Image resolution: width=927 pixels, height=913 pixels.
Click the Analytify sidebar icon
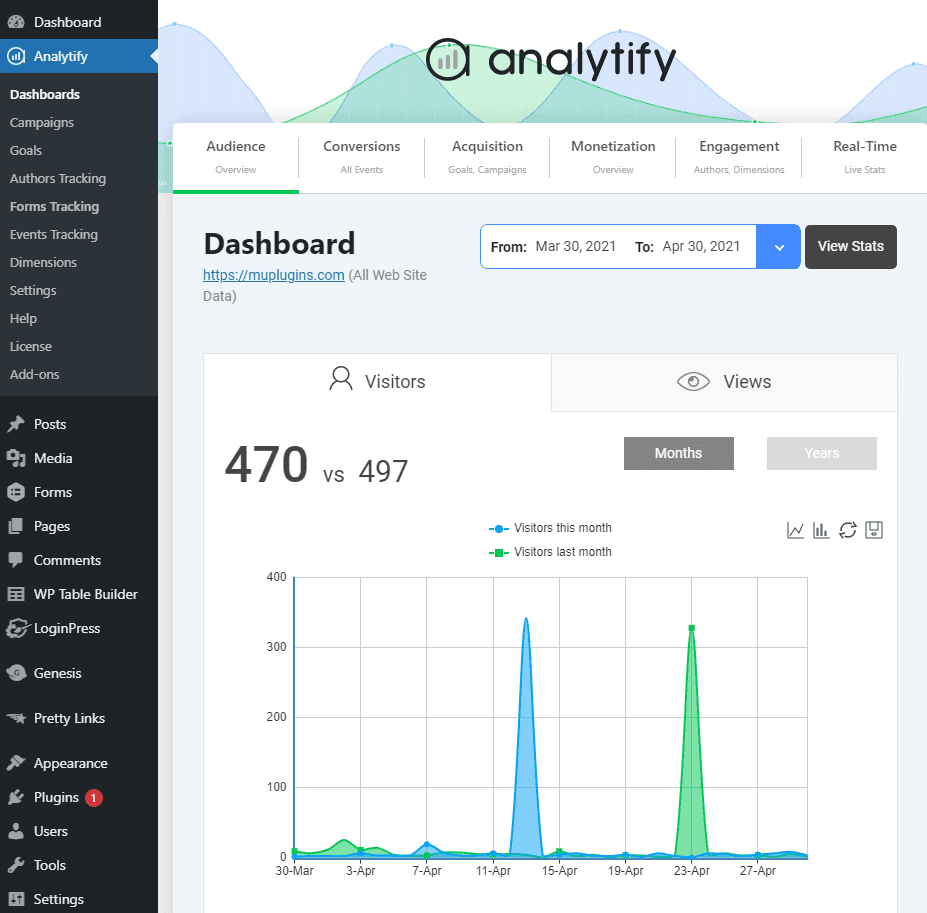click(x=16, y=56)
